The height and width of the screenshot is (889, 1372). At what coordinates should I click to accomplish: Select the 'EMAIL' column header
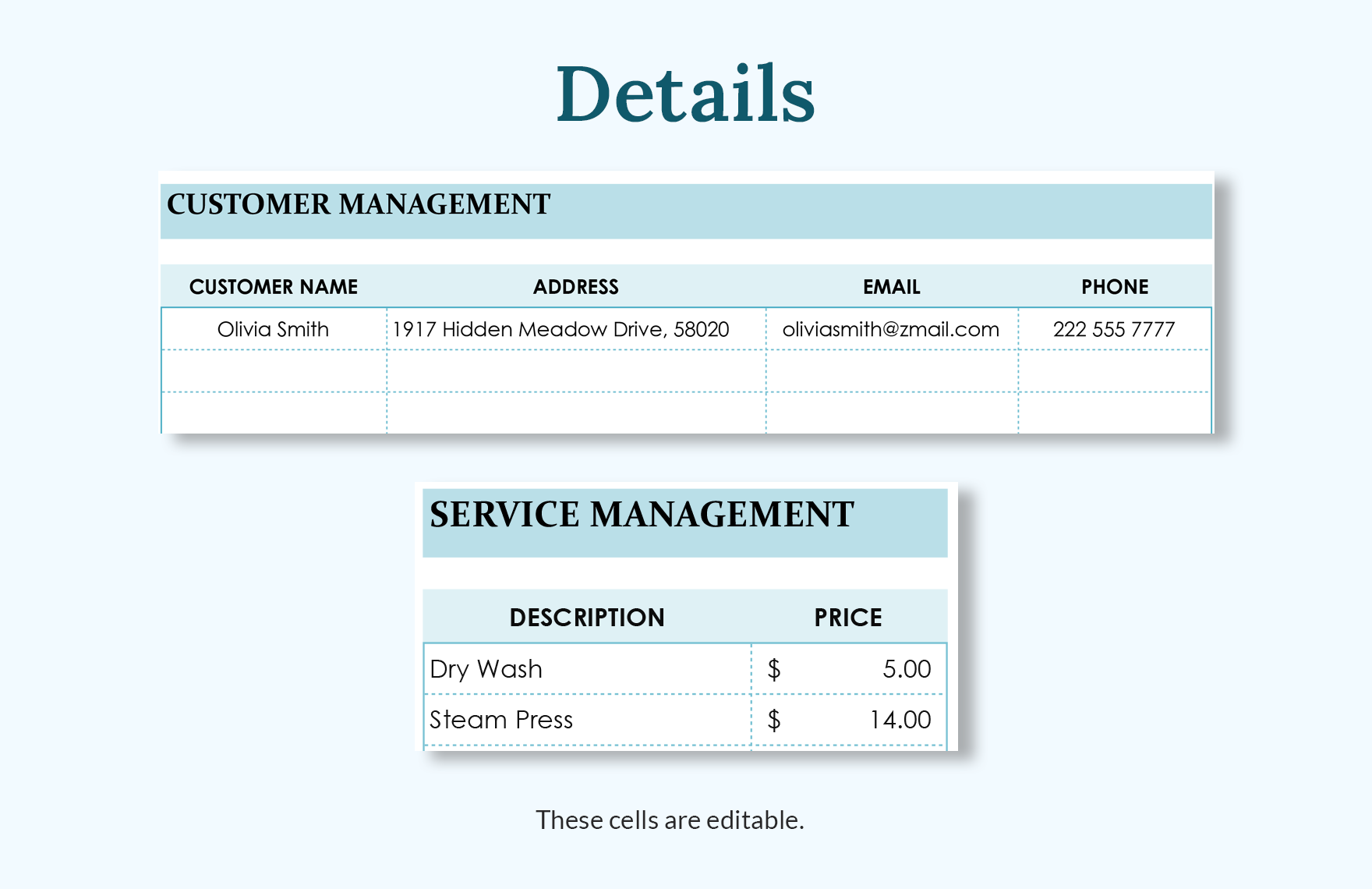click(x=892, y=286)
